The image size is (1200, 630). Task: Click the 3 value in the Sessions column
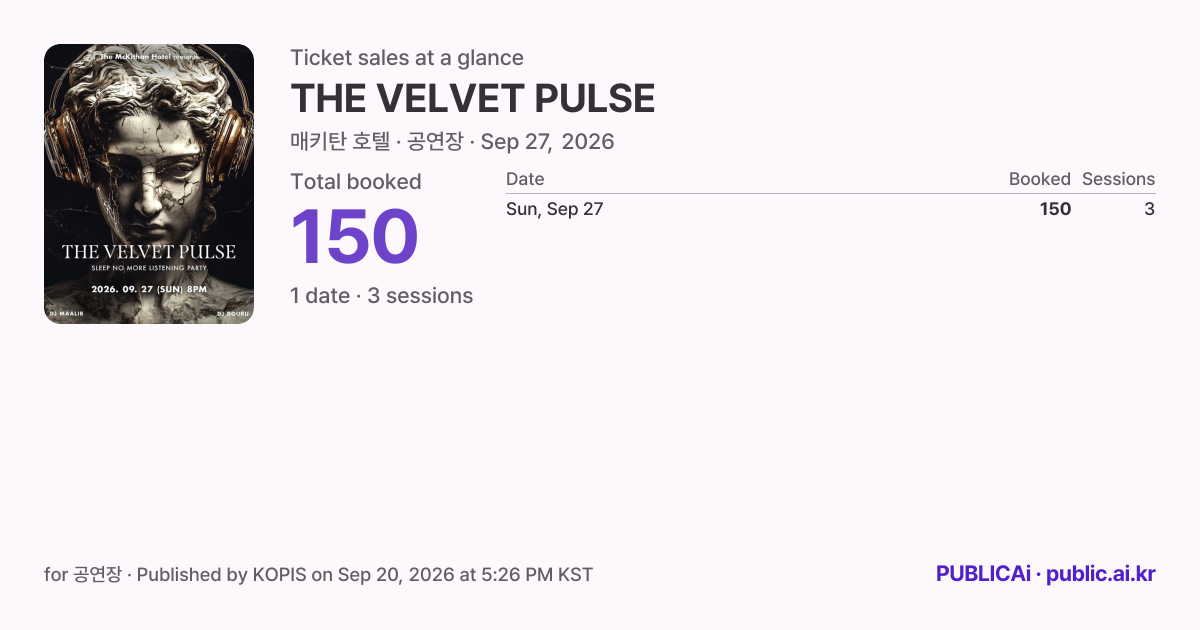[x=1149, y=209]
